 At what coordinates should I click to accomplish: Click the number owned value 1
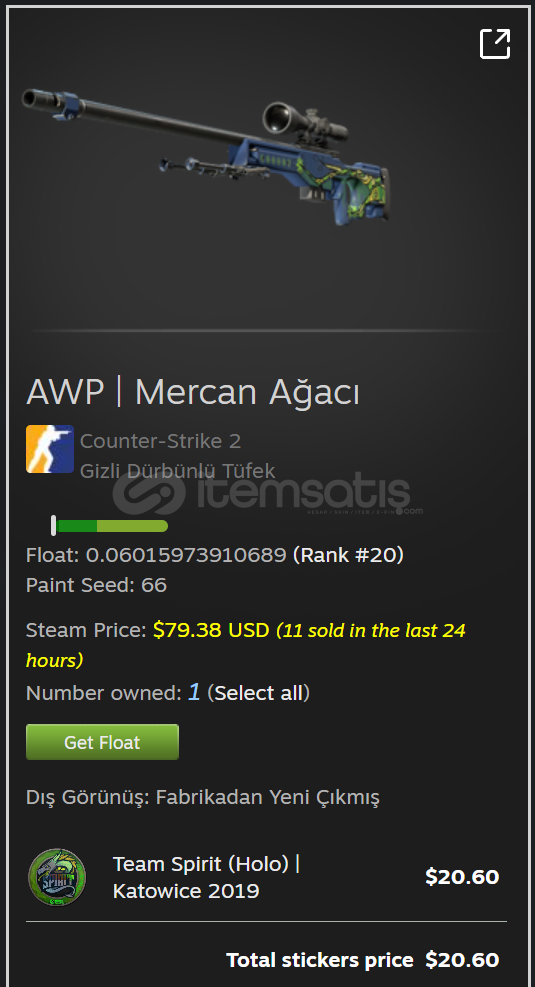(194, 692)
